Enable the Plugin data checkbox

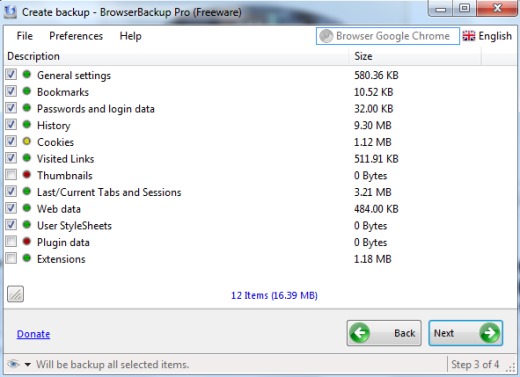[x=11, y=241]
